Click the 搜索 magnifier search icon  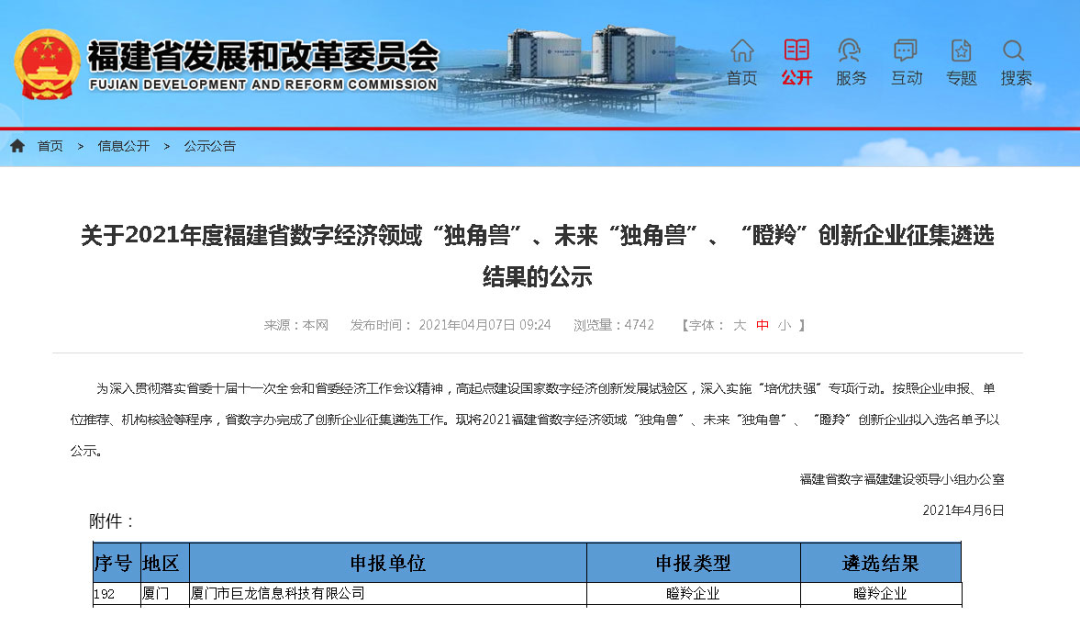(x=1015, y=50)
